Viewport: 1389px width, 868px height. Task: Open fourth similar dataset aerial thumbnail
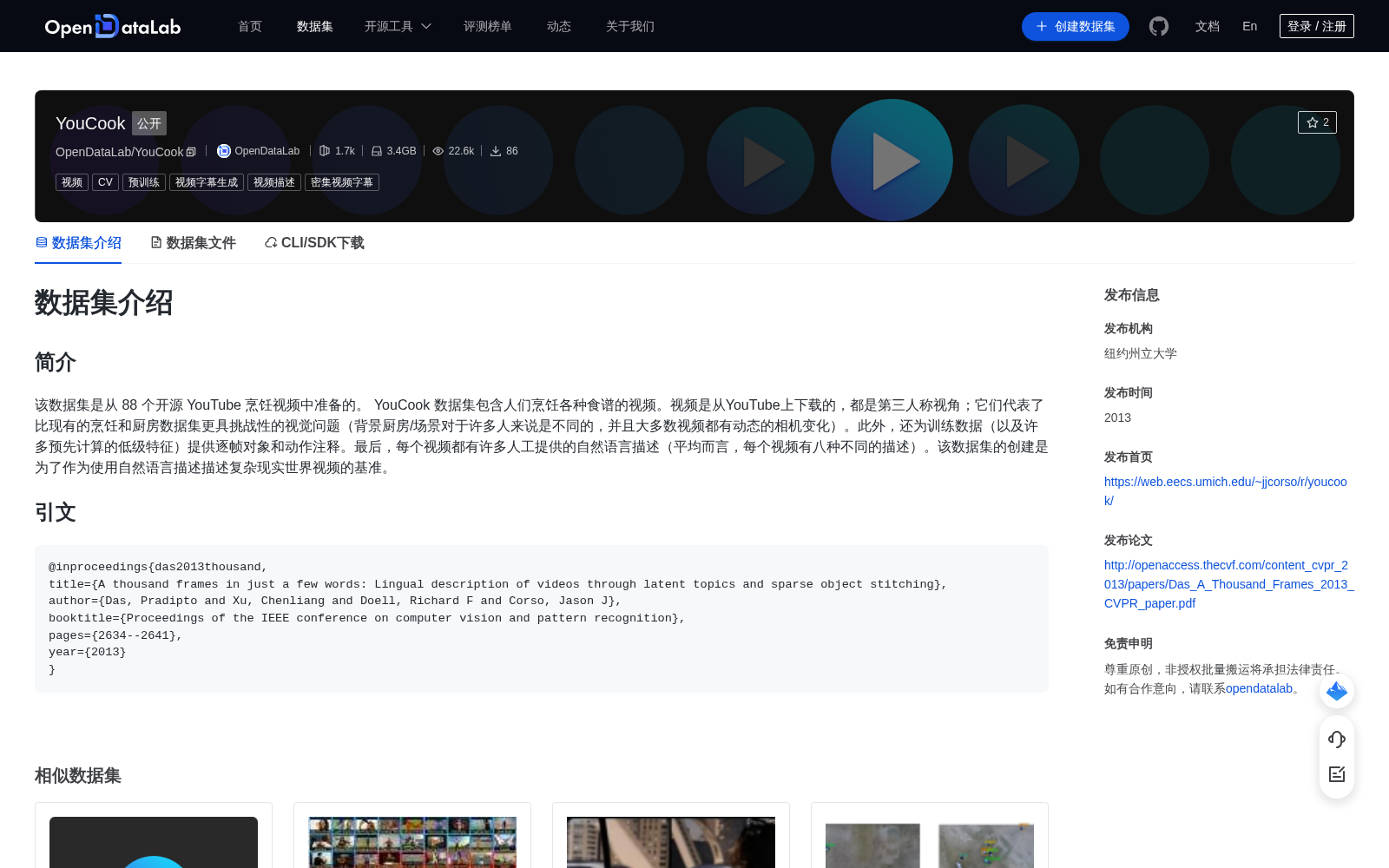coord(930,842)
